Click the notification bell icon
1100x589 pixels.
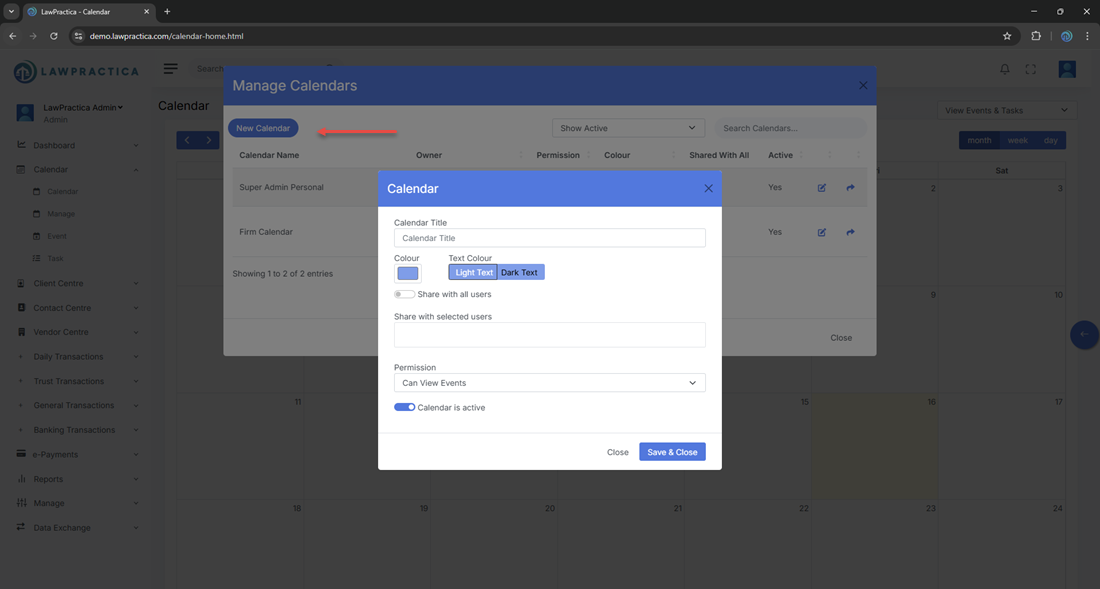(x=1004, y=69)
